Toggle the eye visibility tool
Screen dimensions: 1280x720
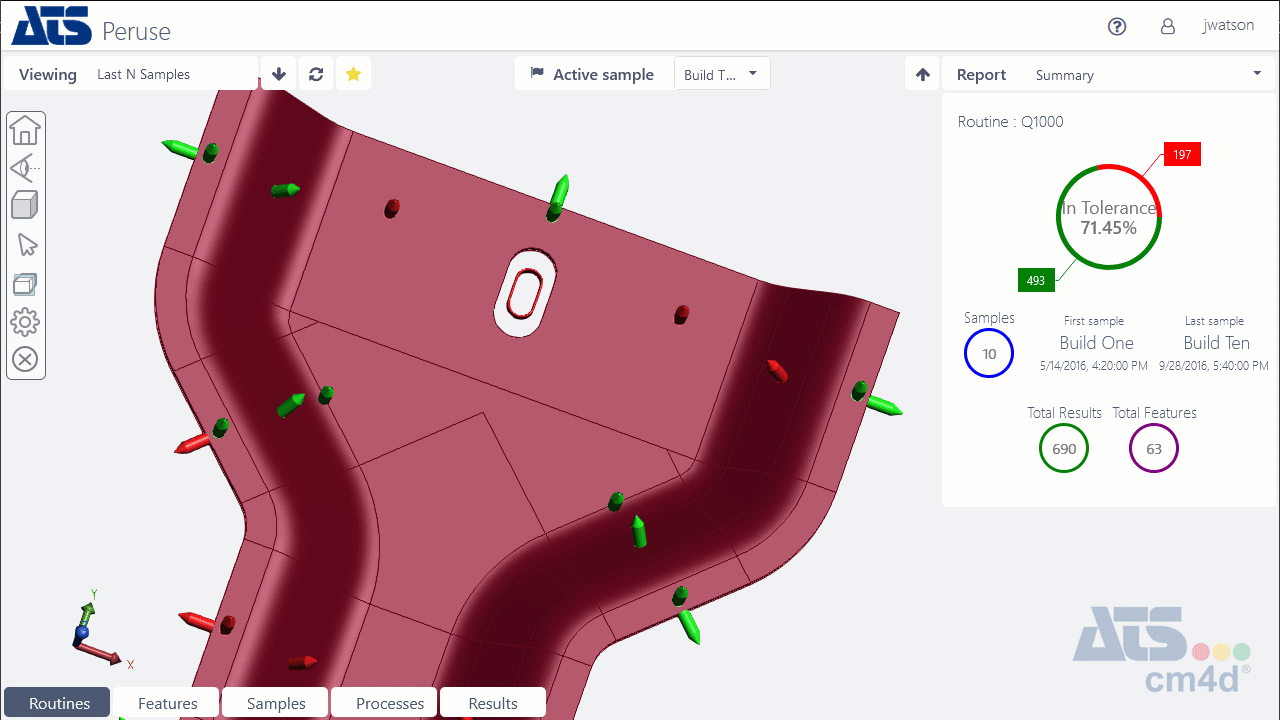pos(25,168)
